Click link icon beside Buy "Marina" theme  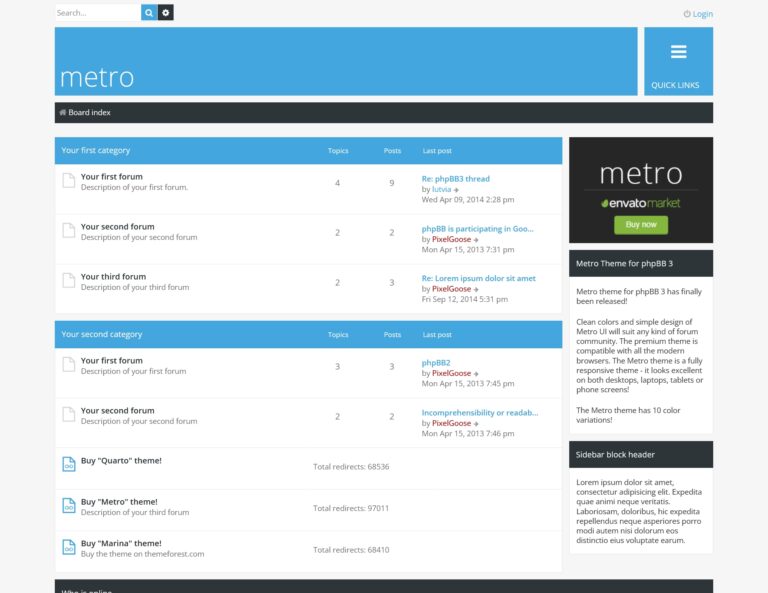click(x=69, y=547)
